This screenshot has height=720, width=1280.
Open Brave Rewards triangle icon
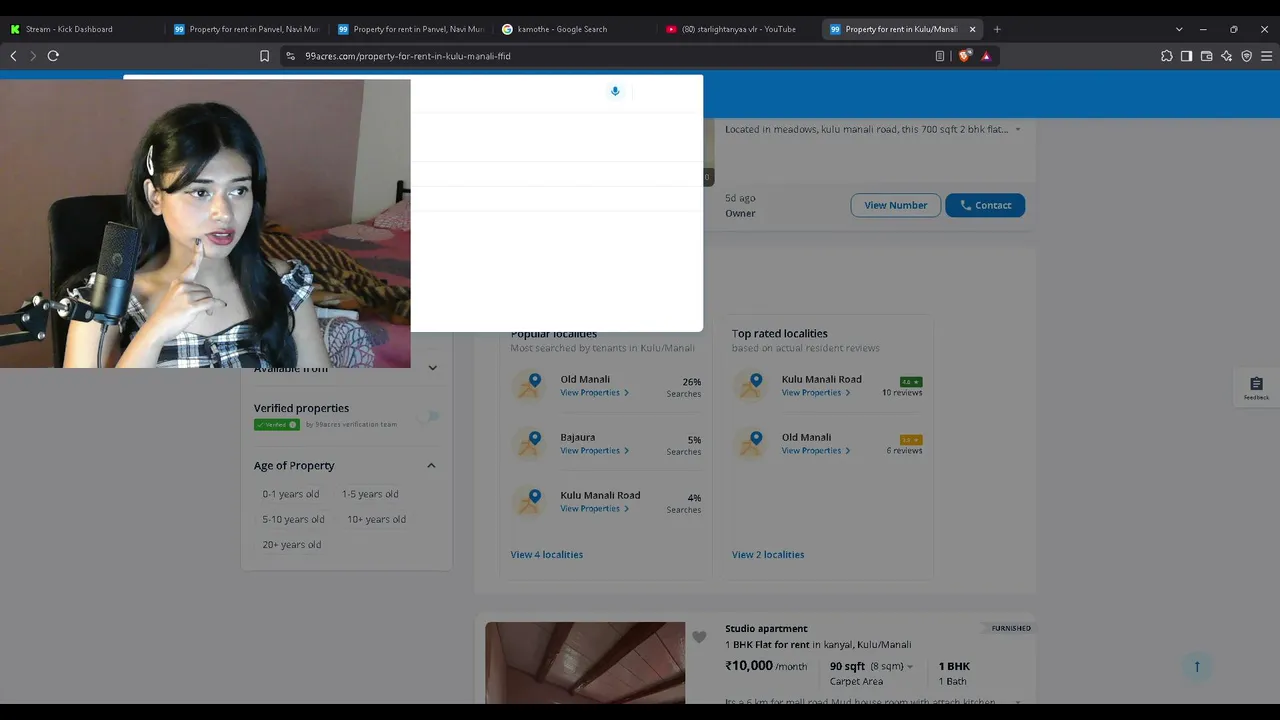click(x=986, y=56)
